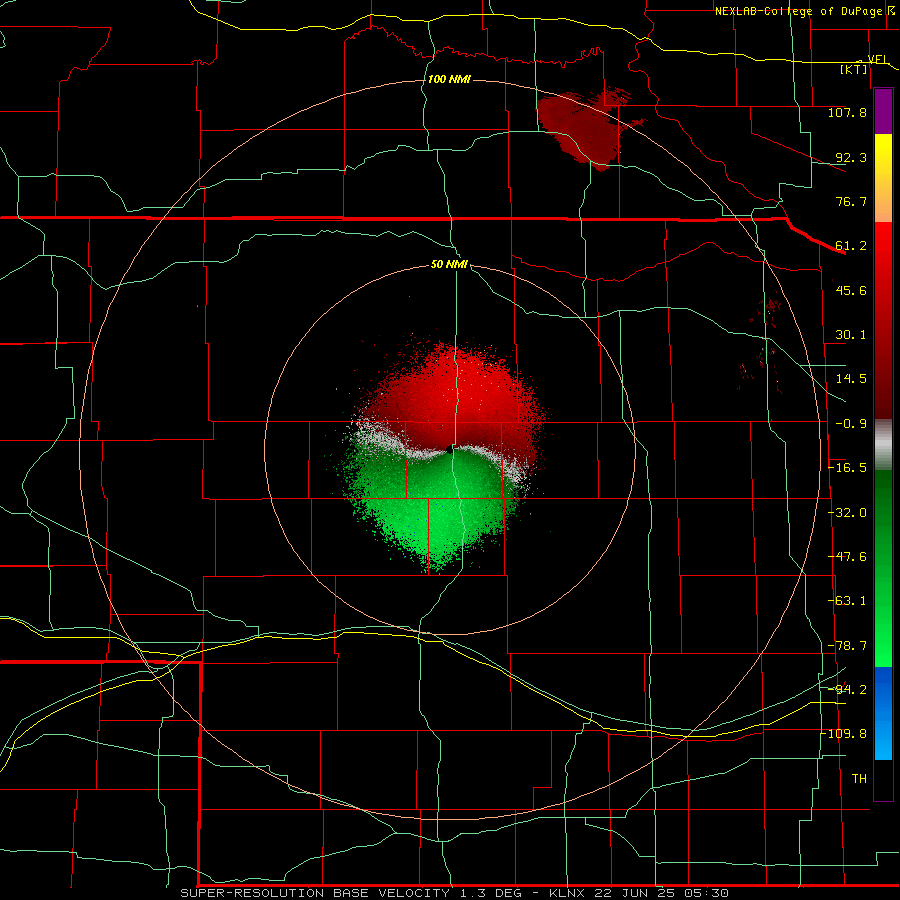
Task: Click the 30.1 legend value
Action: (851, 335)
